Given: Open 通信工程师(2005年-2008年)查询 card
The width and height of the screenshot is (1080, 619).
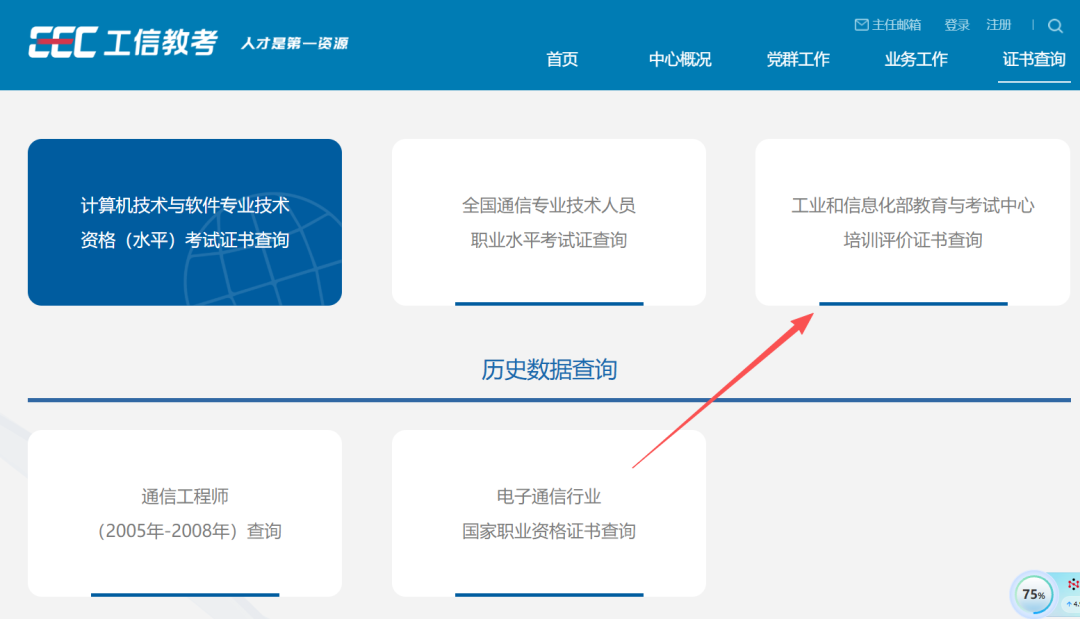Looking at the screenshot, I should pyautogui.click(x=185, y=513).
